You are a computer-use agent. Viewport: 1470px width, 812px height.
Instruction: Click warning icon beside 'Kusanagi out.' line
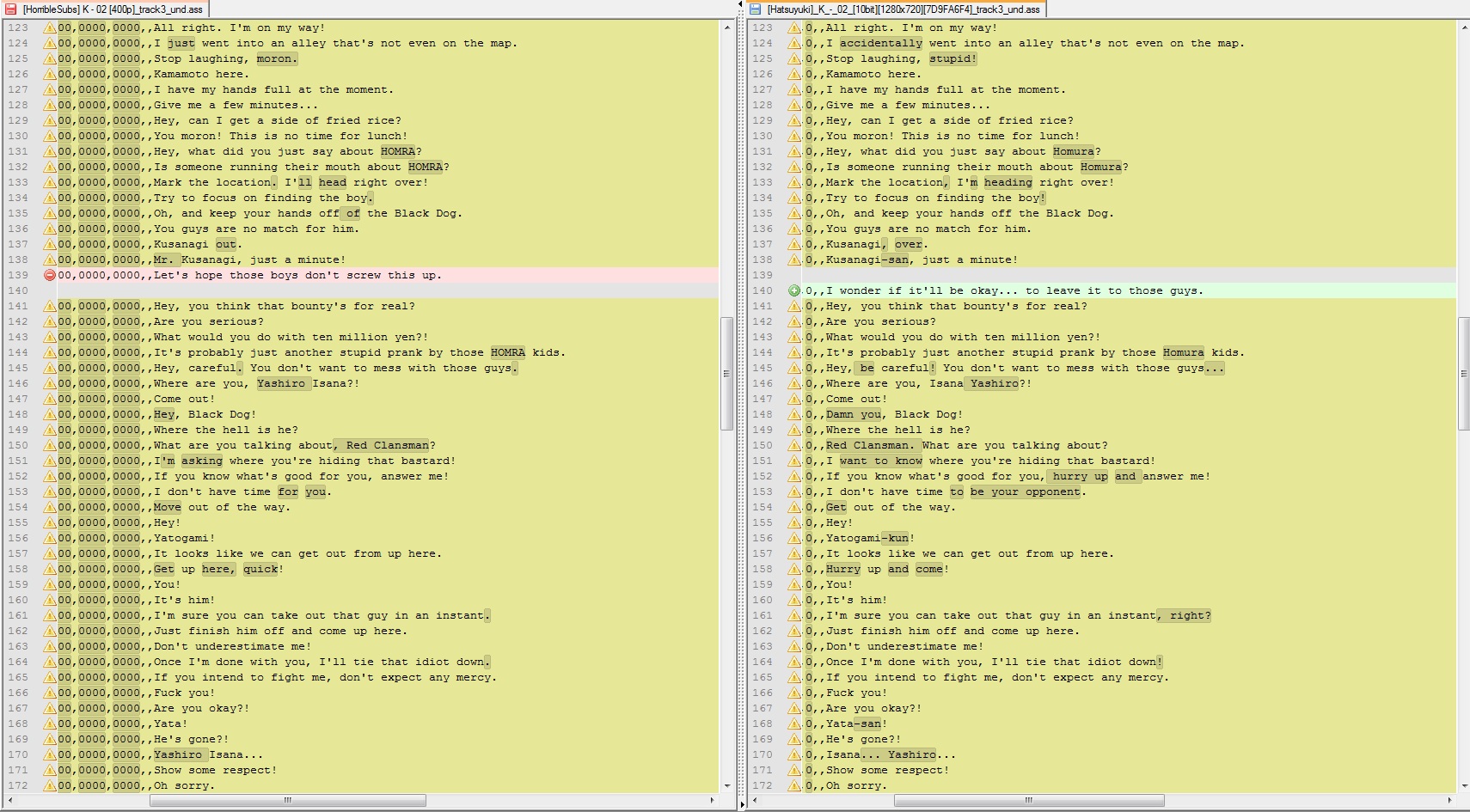pos(50,244)
